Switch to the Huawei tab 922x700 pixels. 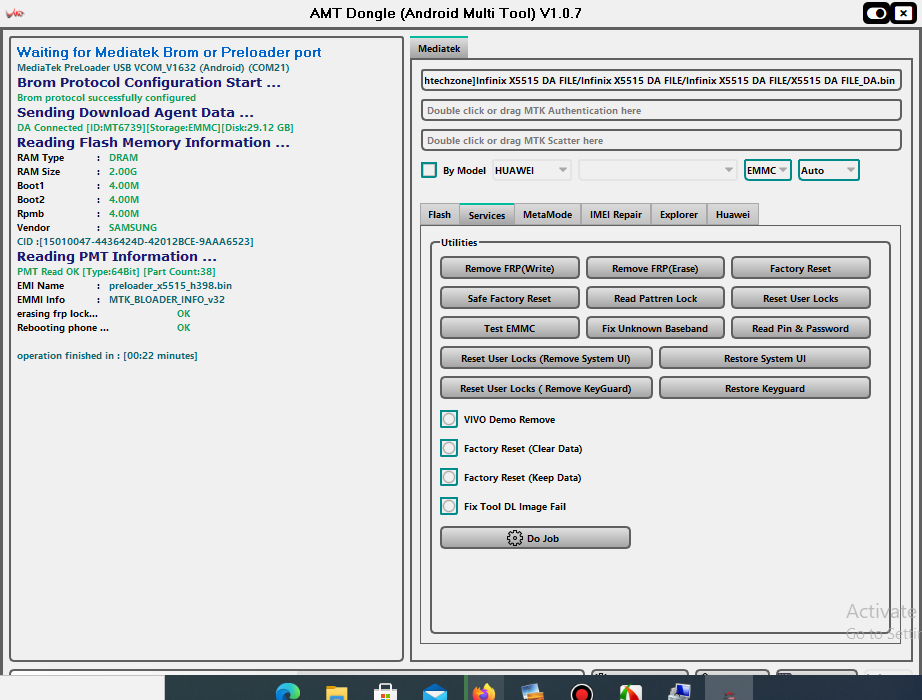pyautogui.click(x=733, y=215)
